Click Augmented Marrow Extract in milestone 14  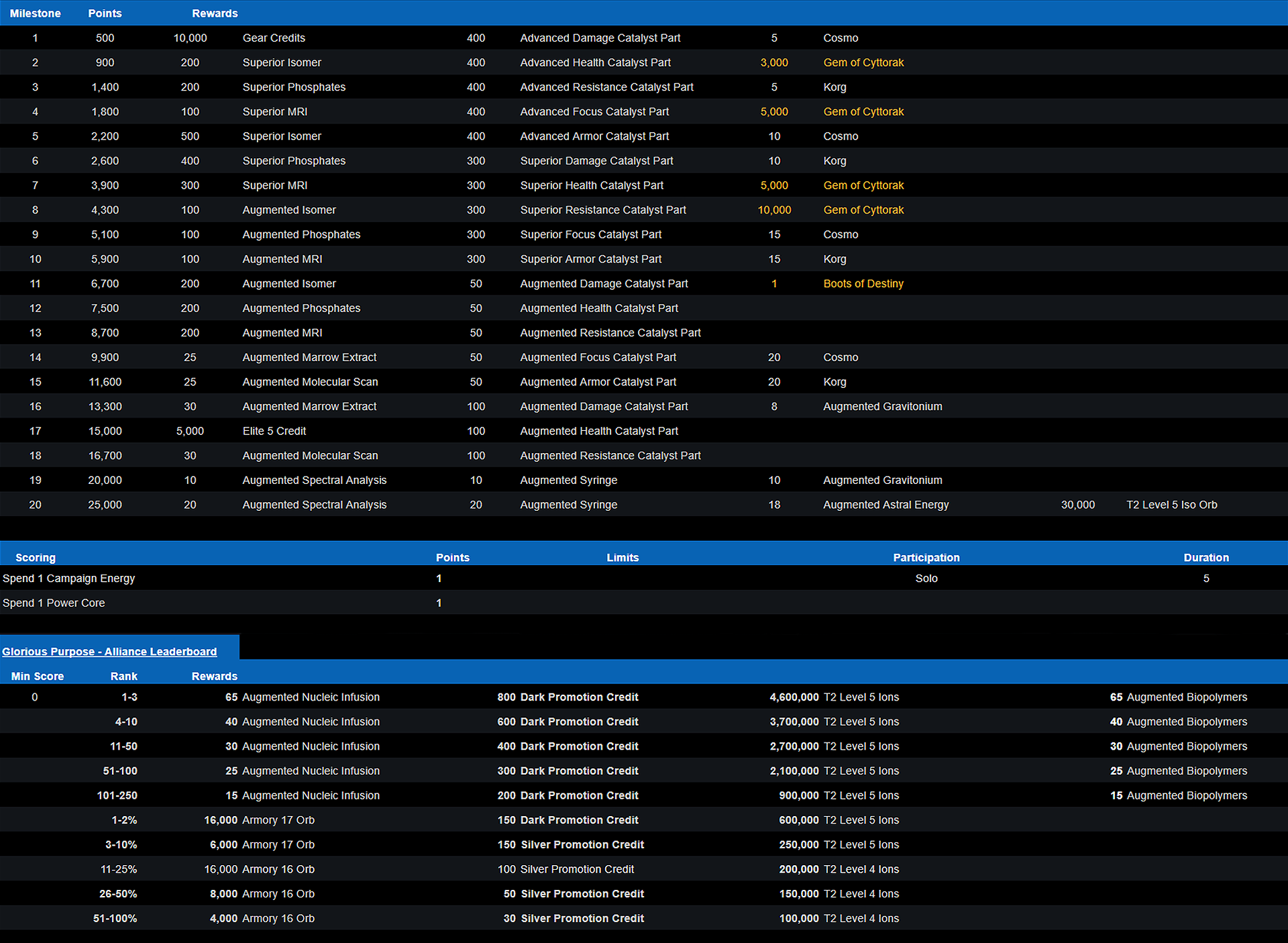coord(309,358)
